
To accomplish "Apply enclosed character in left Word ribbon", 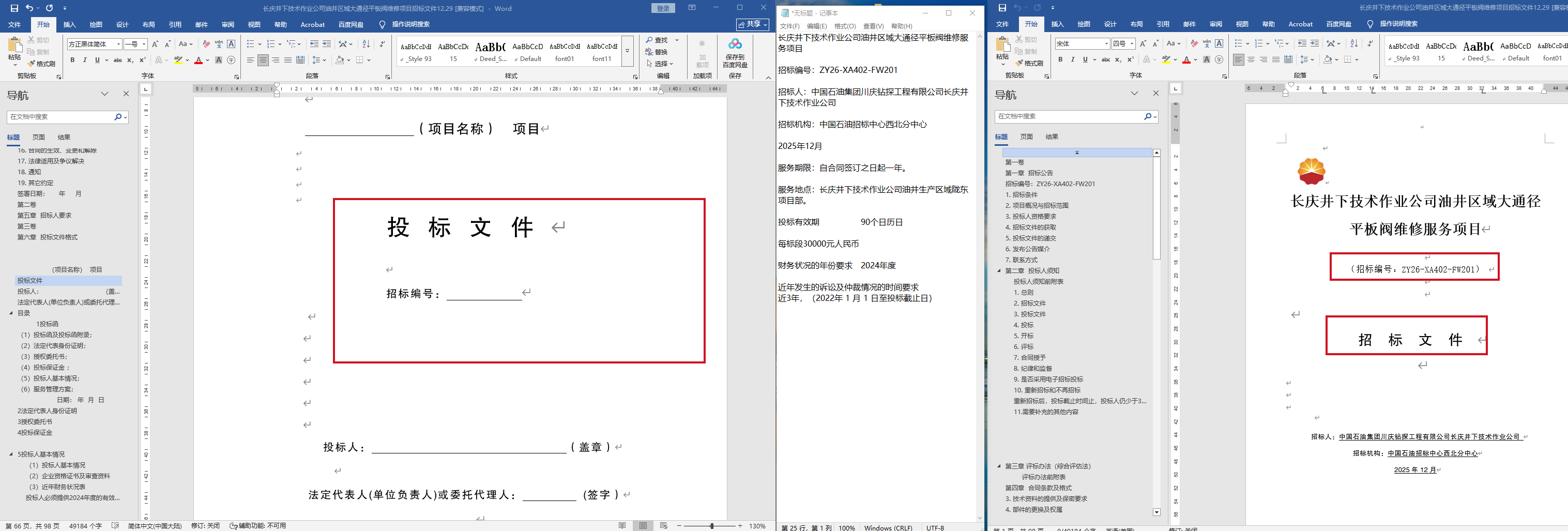I will [231, 59].
